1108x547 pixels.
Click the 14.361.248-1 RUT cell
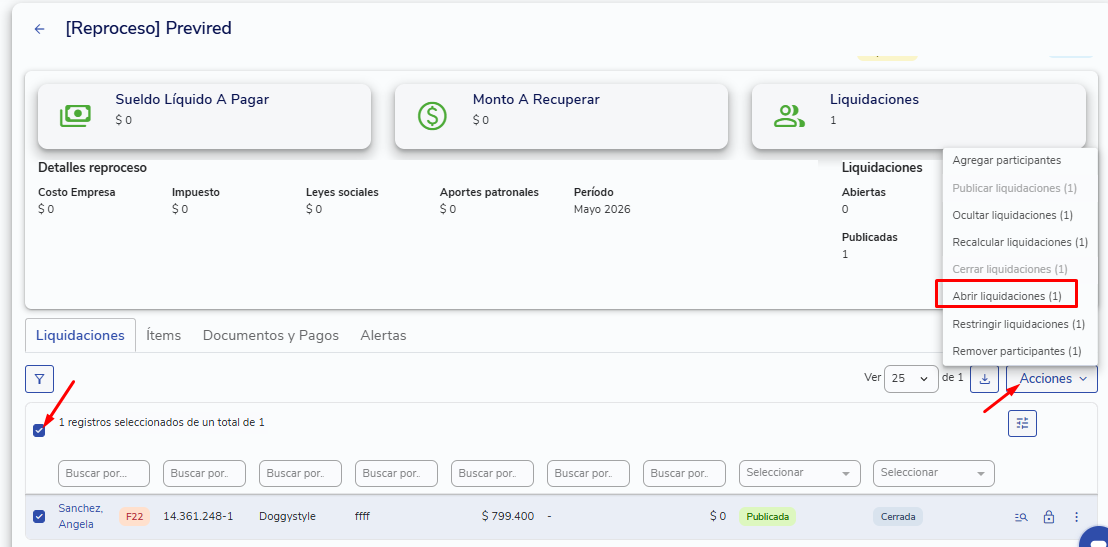(x=198, y=517)
